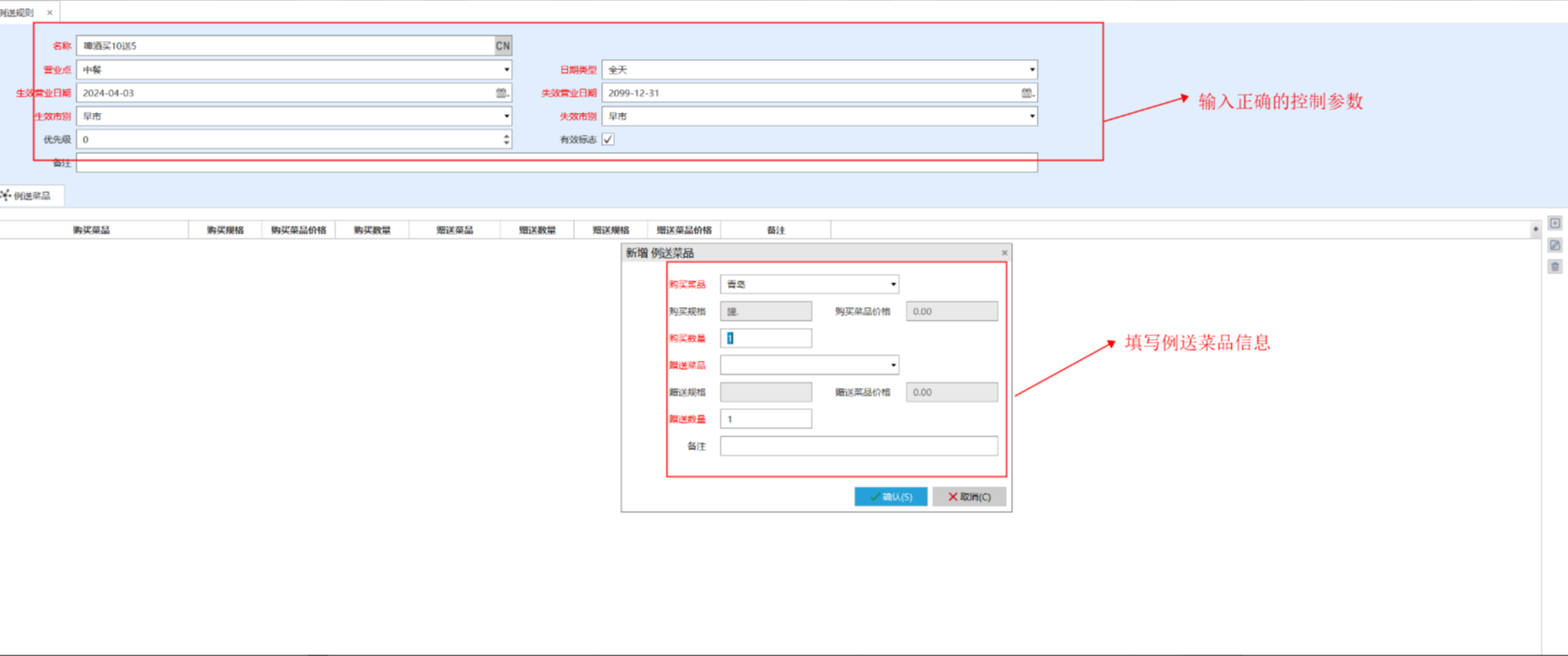
Task: Close the 新增 例送菜品 dialog with X
Action: (x=1004, y=253)
